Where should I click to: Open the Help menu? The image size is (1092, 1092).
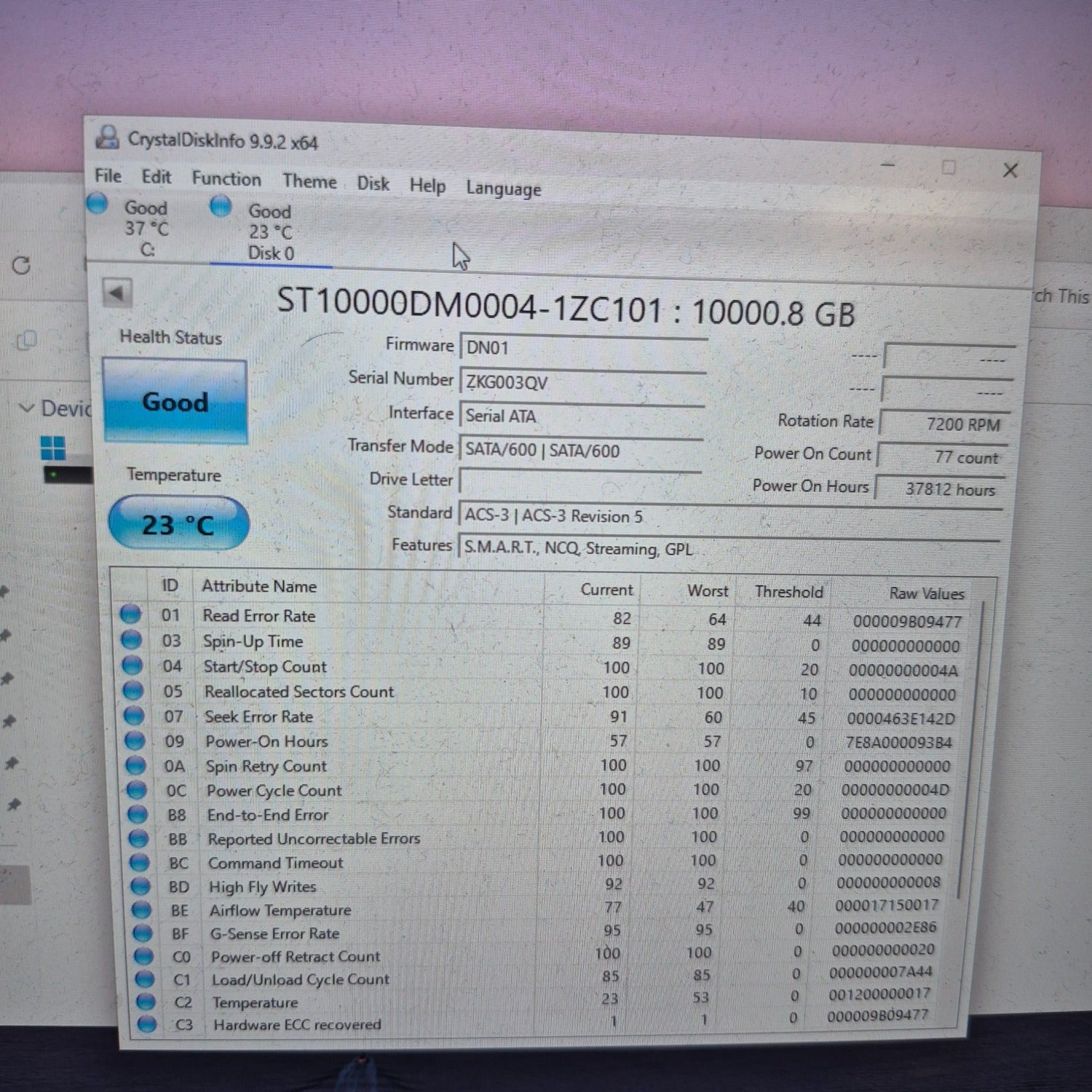[x=427, y=186]
